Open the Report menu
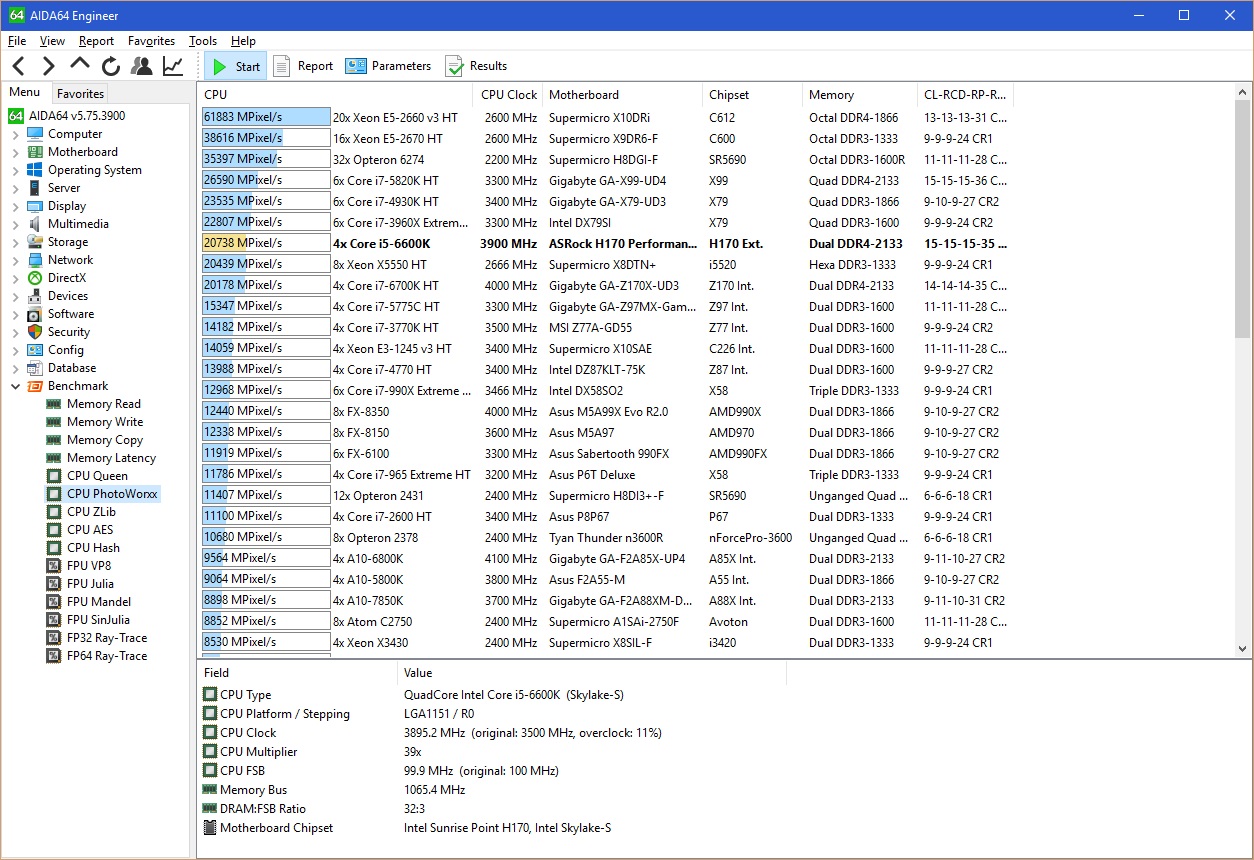The image size is (1254, 860). coord(97,41)
